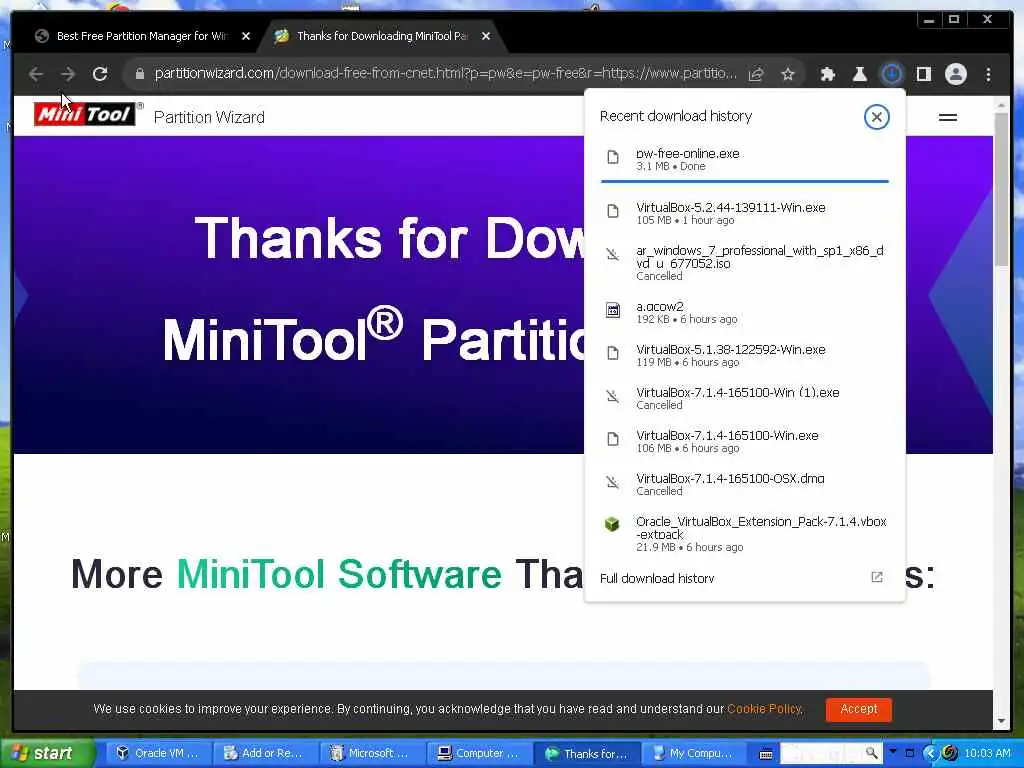Open the VirtualBox-5.2.44-139111-Win.exe download entry
This screenshot has width=1024, height=768.
coord(744,213)
